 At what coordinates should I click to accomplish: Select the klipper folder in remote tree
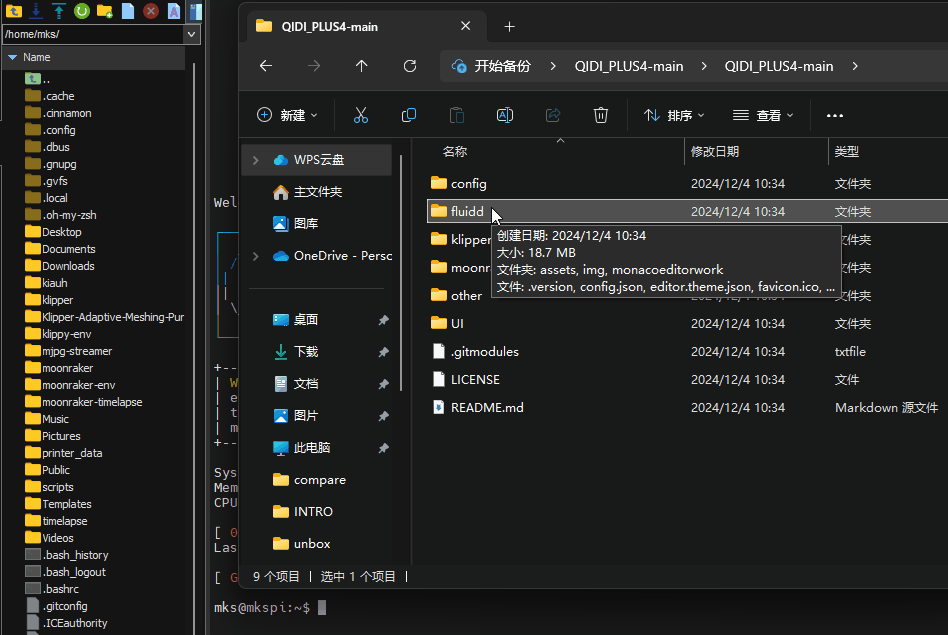[x=57, y=300]
